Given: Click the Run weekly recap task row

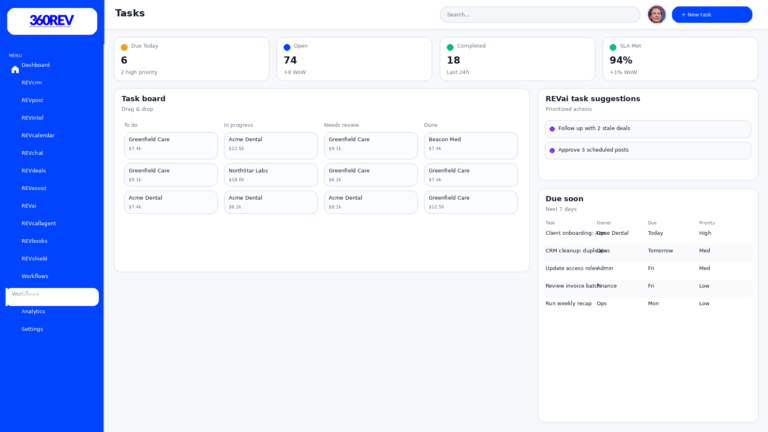Looking at the screenshot, I should coord(646,303).
